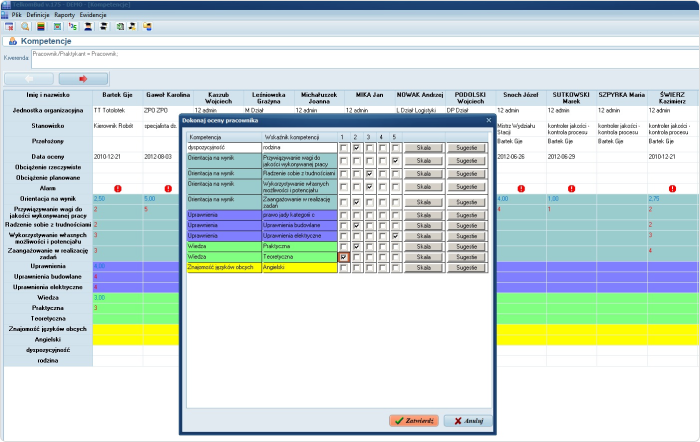Click the alarm icon under ŚWIERZ Kazimierz
The image size is (700, 442).
[x=672, y=188]
